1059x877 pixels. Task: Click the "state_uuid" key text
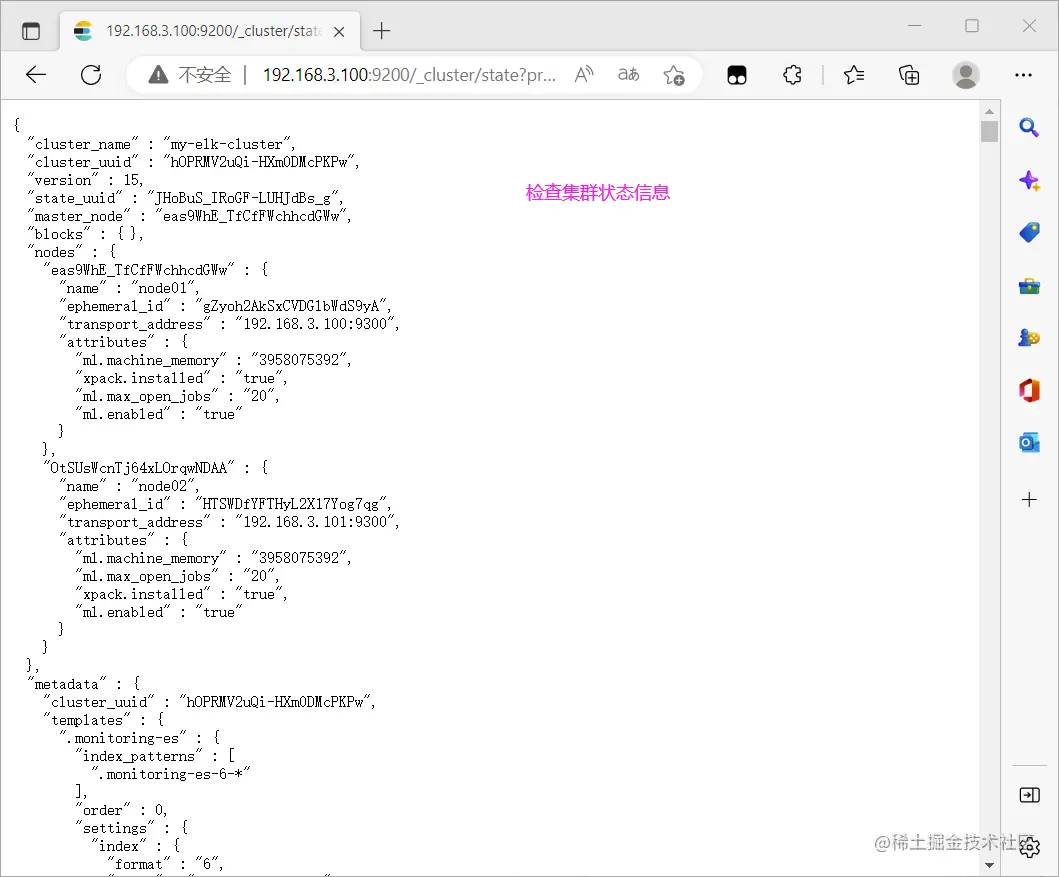(x=75, y=198)
